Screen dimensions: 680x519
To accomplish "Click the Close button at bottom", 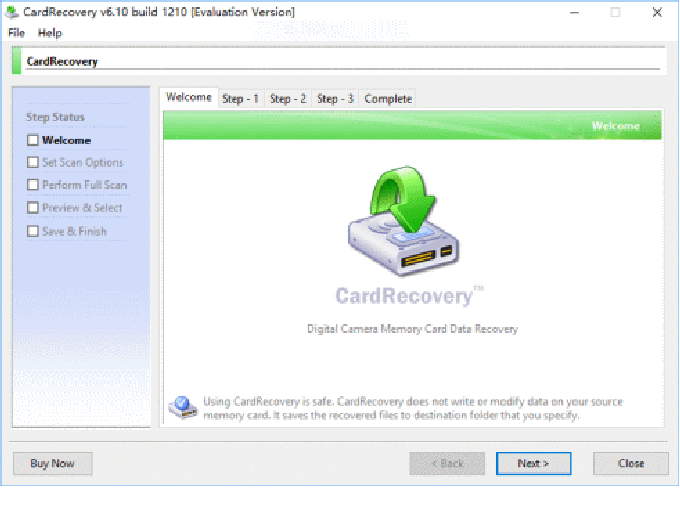I will [631, 464].
